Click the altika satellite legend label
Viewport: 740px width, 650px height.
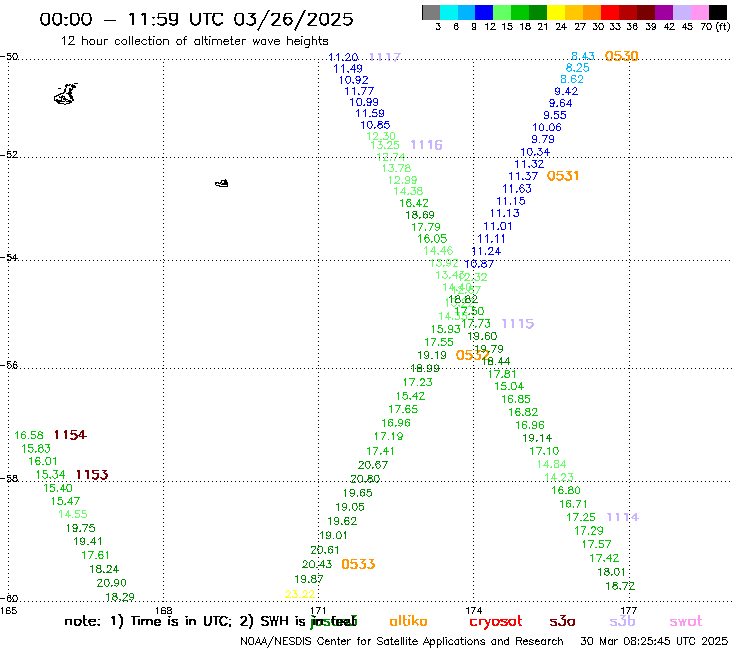408,621
